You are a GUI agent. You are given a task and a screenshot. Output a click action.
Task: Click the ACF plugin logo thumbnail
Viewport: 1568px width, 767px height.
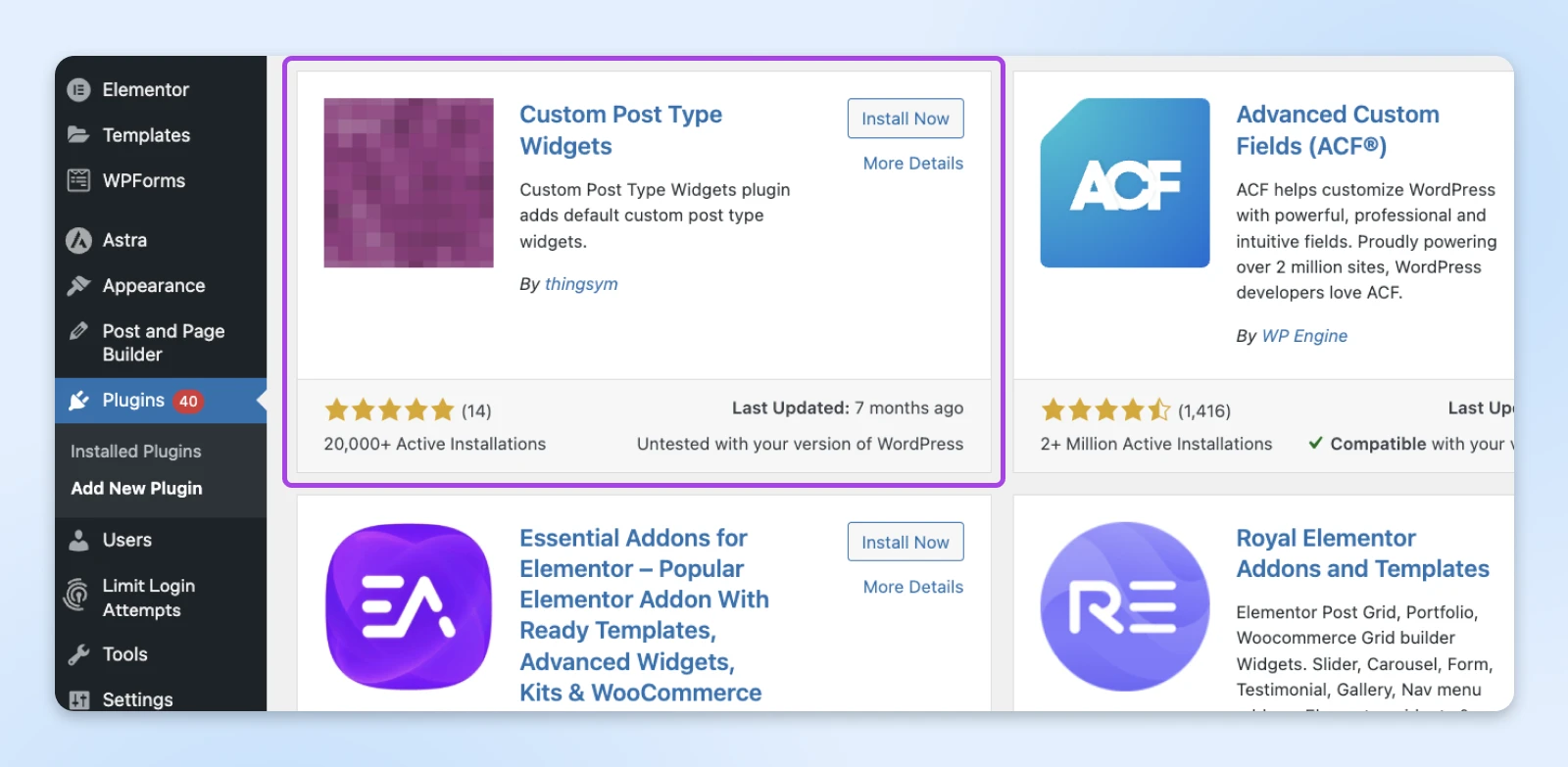[1124, 182]
